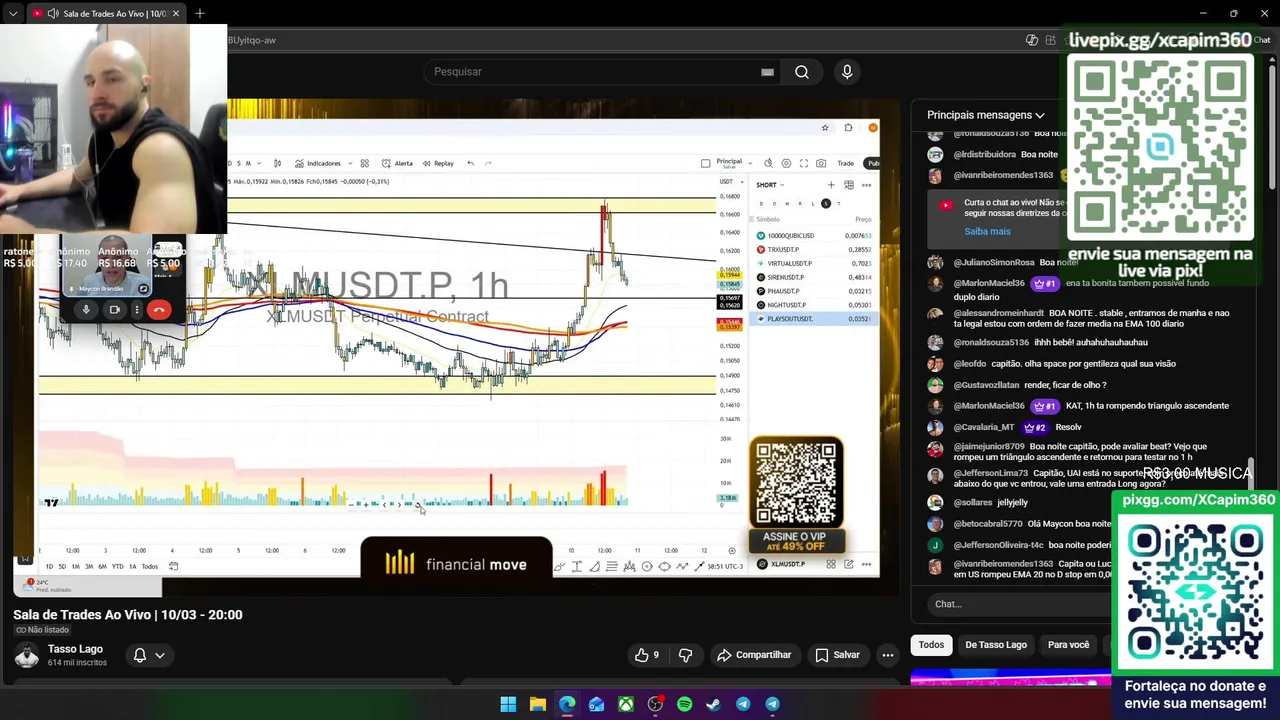The height and width of the screenshot is (720, 1280).
Task: Open quick search icon in chart toolbar
Action: 768,163
